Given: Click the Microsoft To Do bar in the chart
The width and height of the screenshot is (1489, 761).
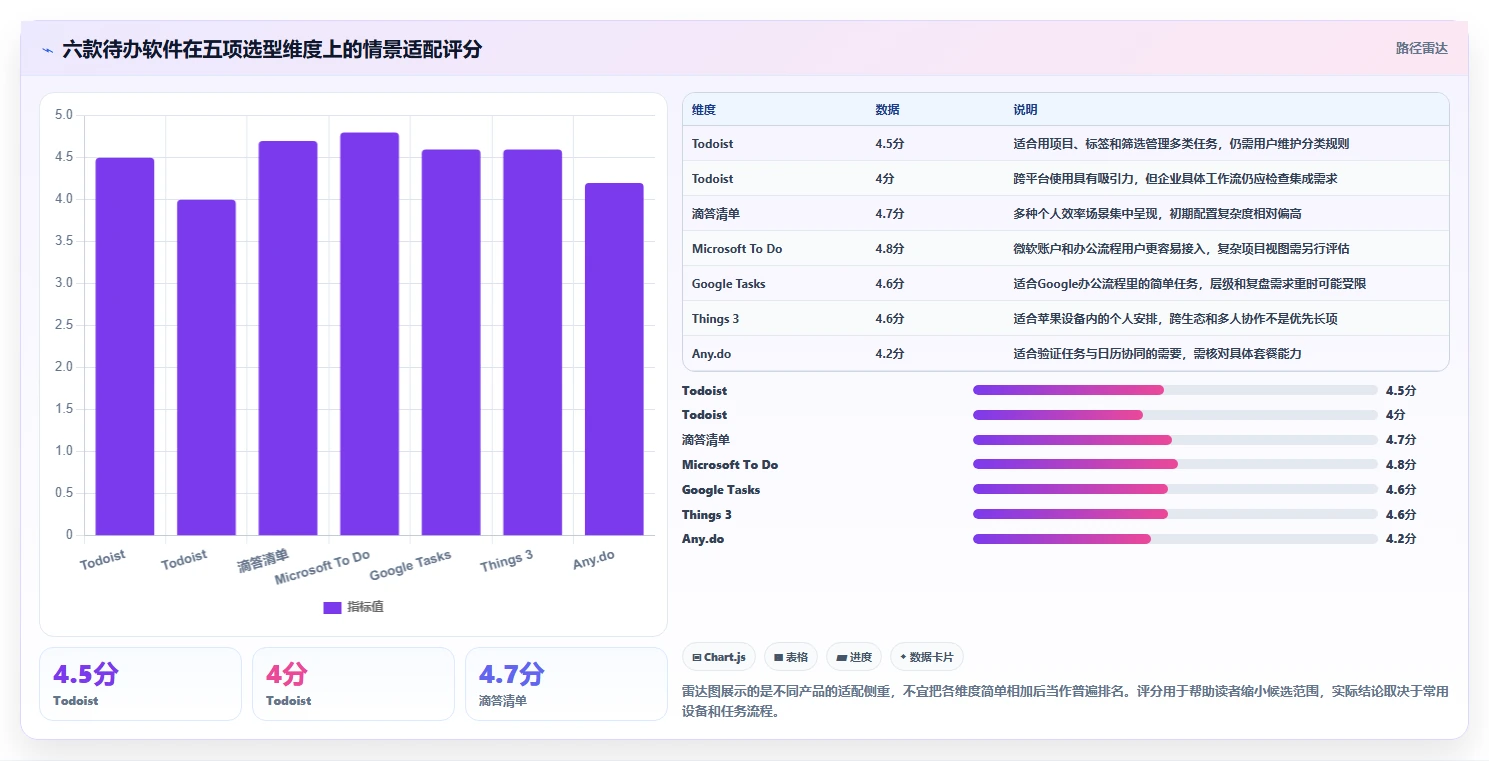Looking at the screenshot, I should coord(369,334).
